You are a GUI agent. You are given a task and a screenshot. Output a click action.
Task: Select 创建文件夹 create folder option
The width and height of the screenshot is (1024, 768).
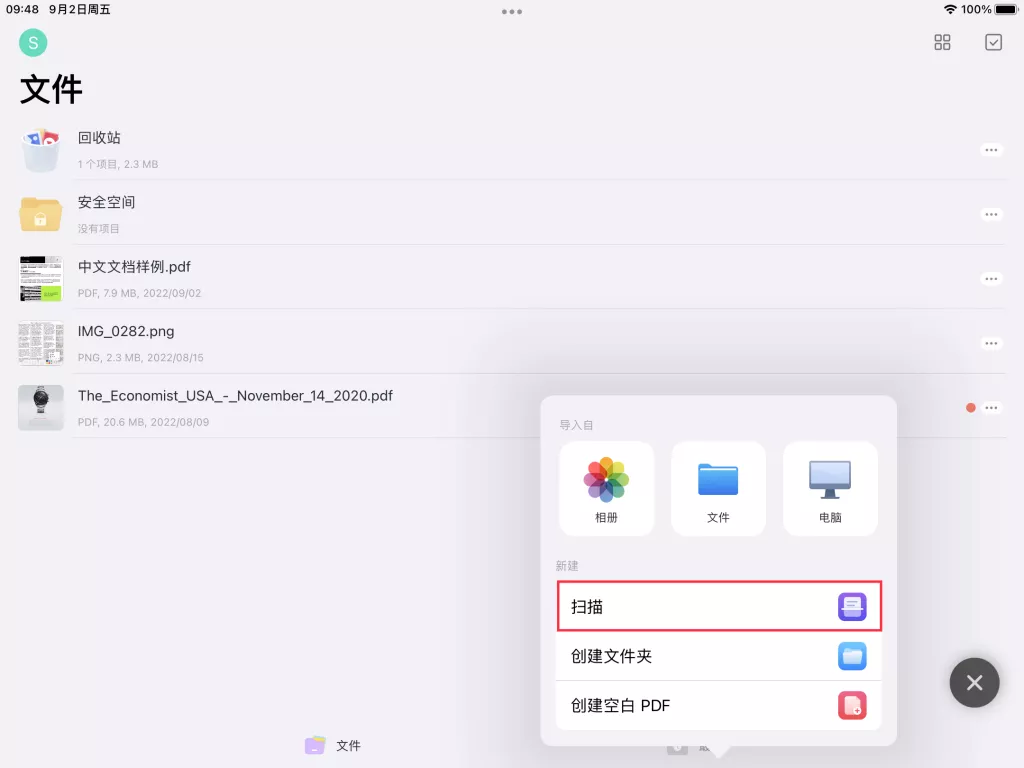[718, 656]
